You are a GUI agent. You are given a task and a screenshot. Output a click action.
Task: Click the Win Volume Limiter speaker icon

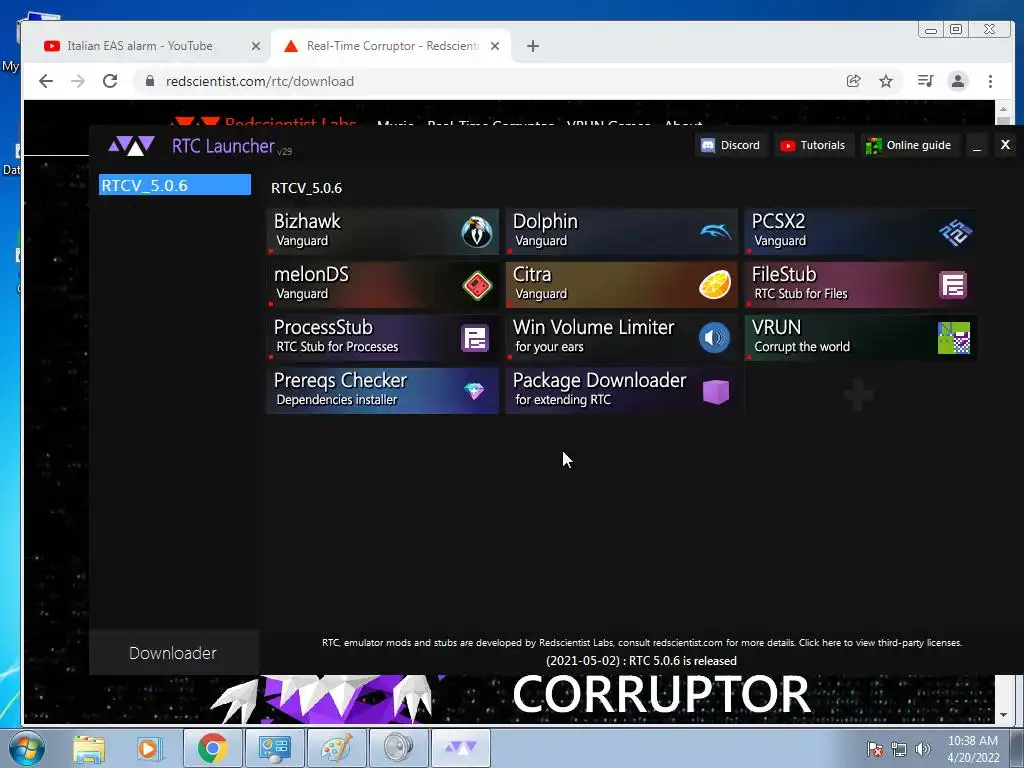coord(714,338)
